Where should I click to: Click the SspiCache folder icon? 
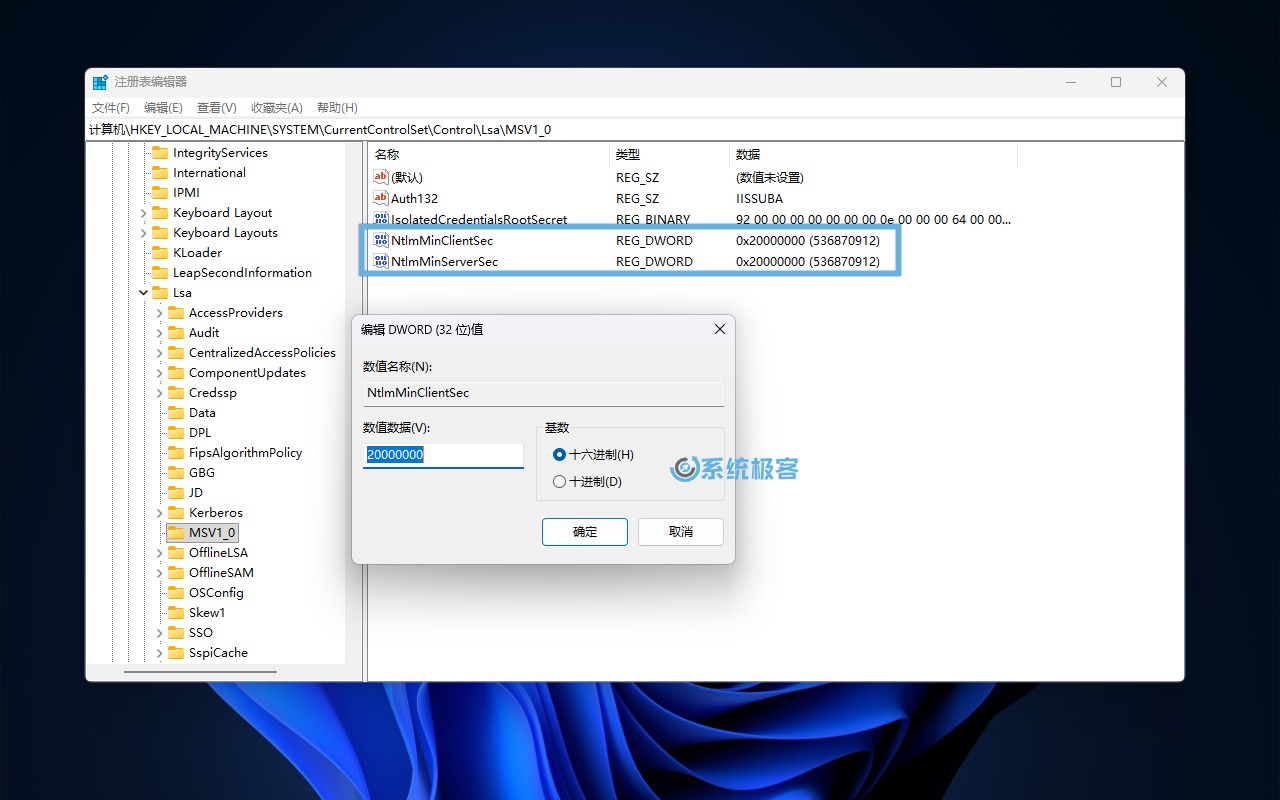[x=175, y=653]
